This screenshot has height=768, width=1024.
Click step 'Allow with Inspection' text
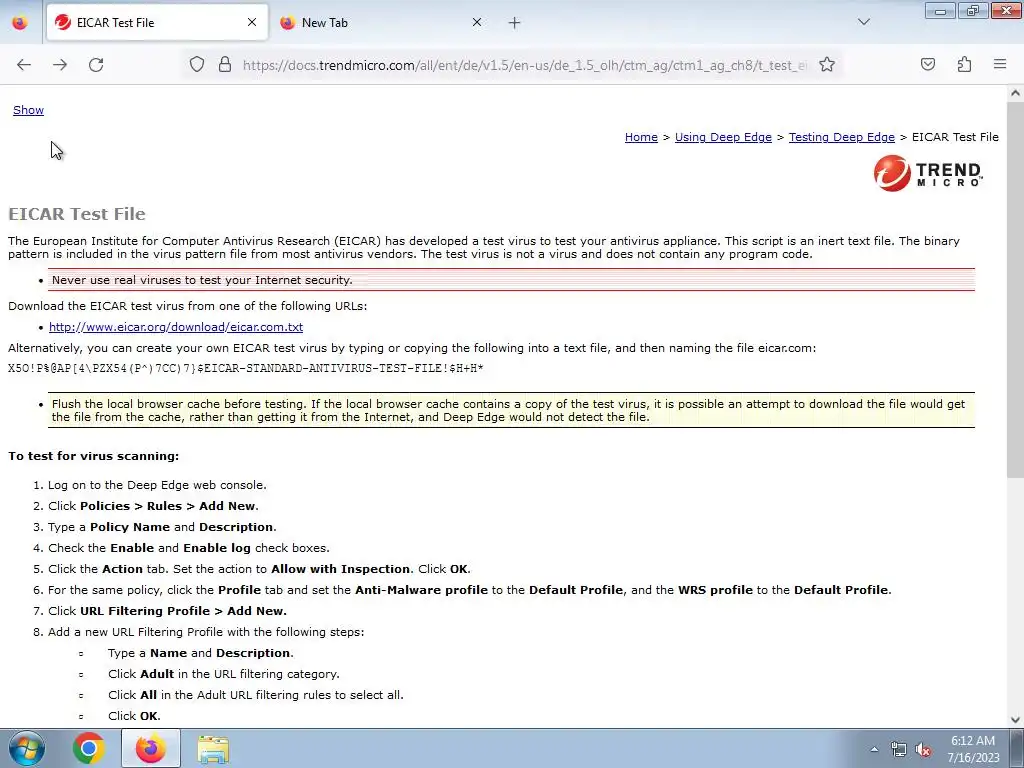[x=340, y=569]
